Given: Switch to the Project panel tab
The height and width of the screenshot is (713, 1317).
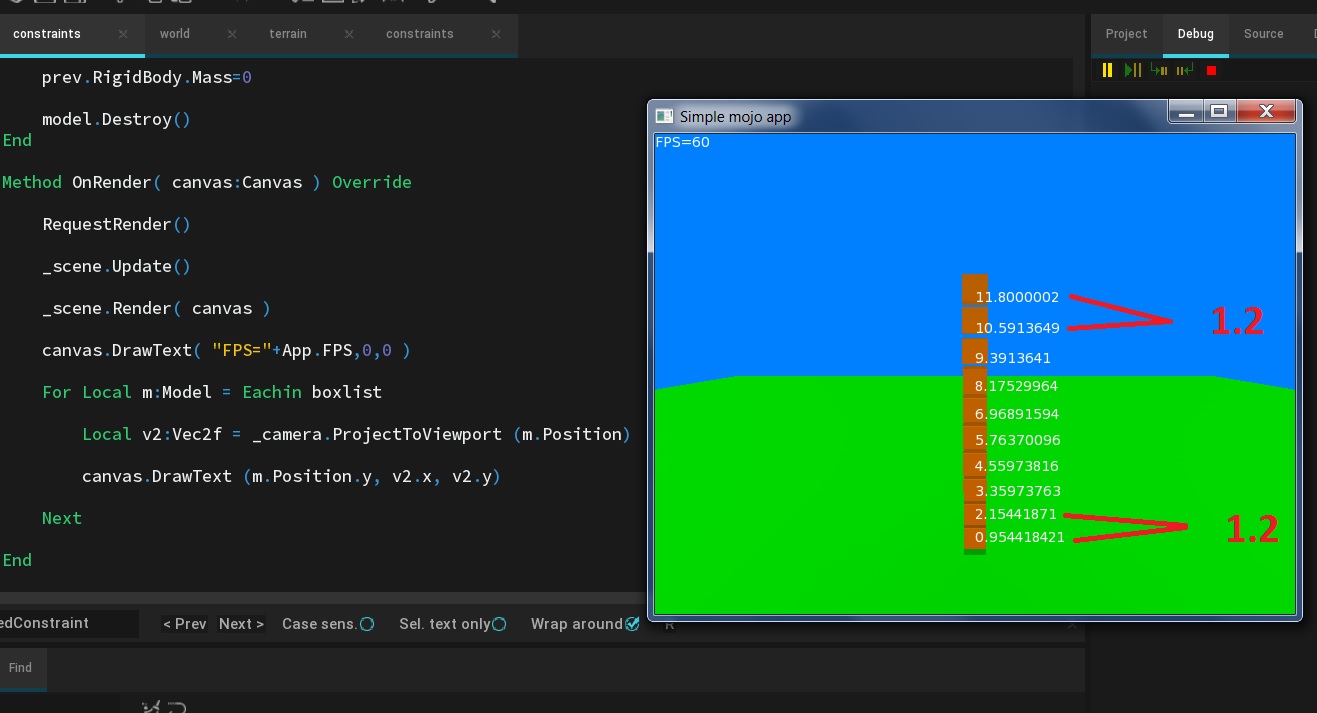Looking at the screenshot, I should pyautogui.click(x=1126, y=34).
